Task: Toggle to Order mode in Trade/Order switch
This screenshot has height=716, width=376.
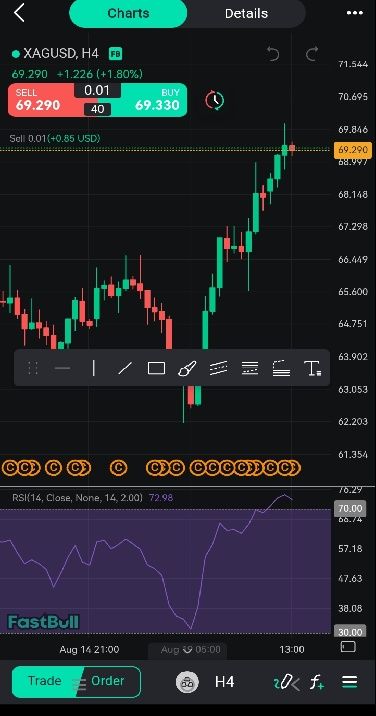Action: pyautogui.click(x=108, y=681)
